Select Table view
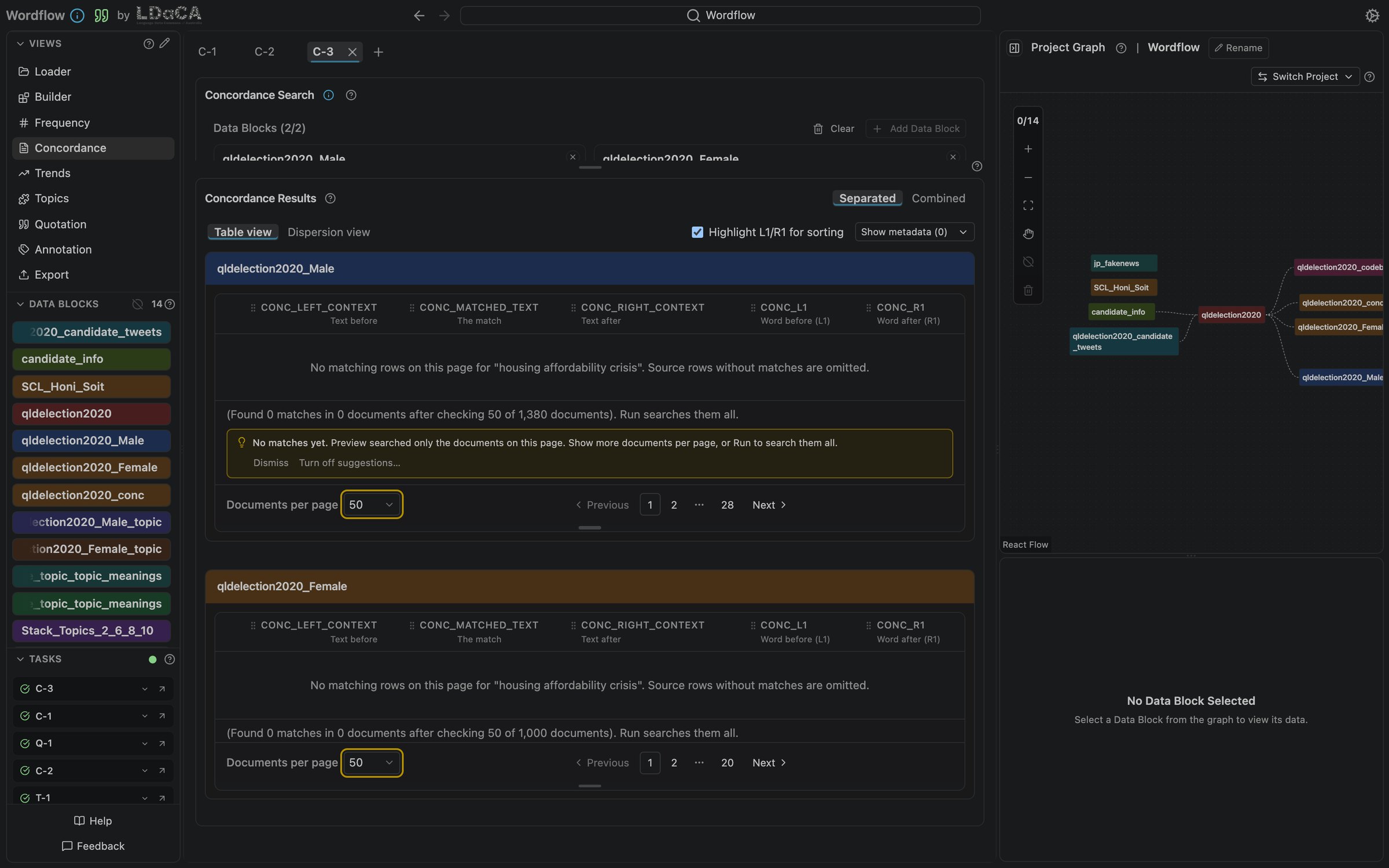This screenshot has height=868, width=1389. tap(242, 232)
